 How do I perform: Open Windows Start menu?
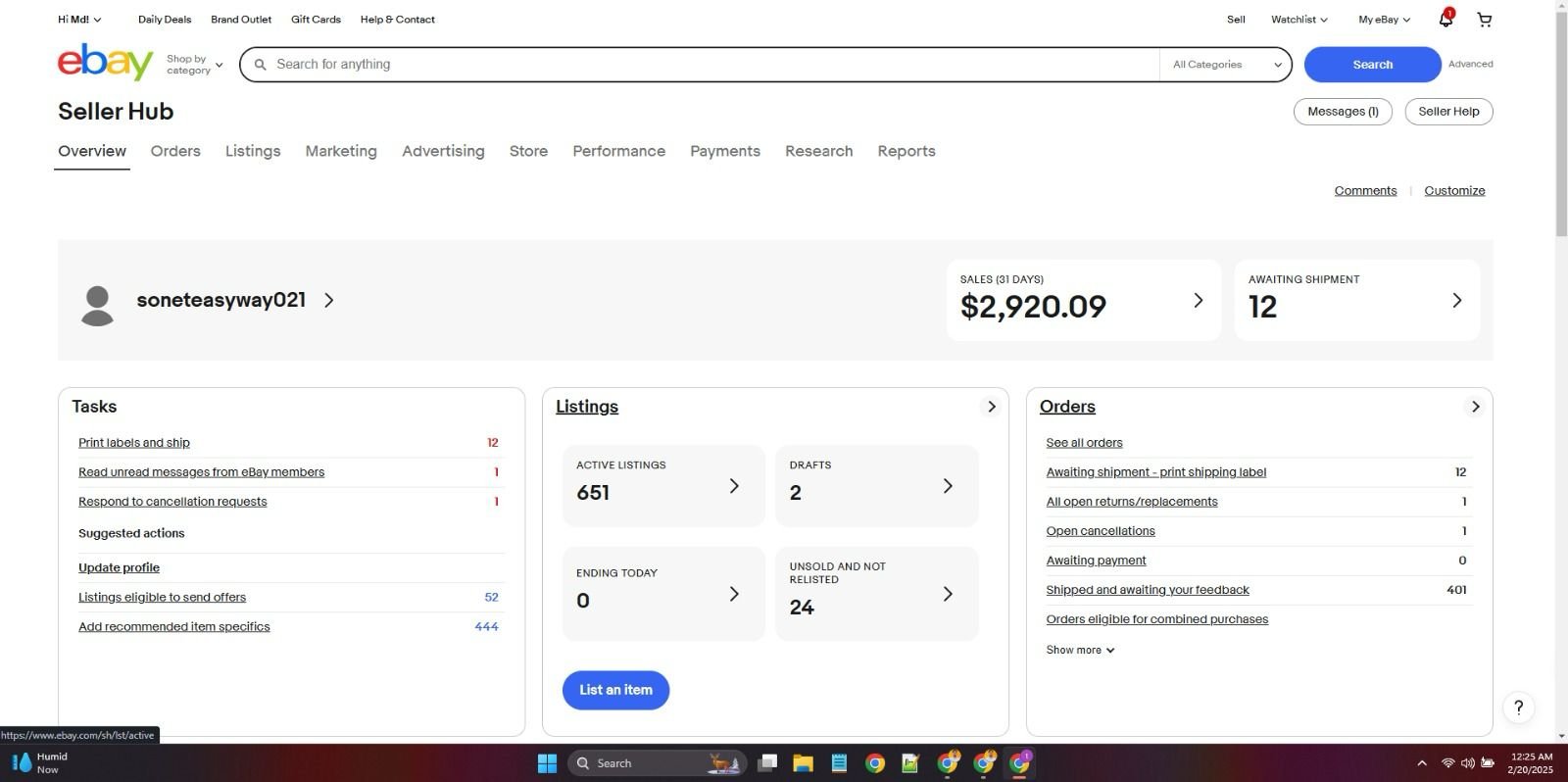point(547,763)
